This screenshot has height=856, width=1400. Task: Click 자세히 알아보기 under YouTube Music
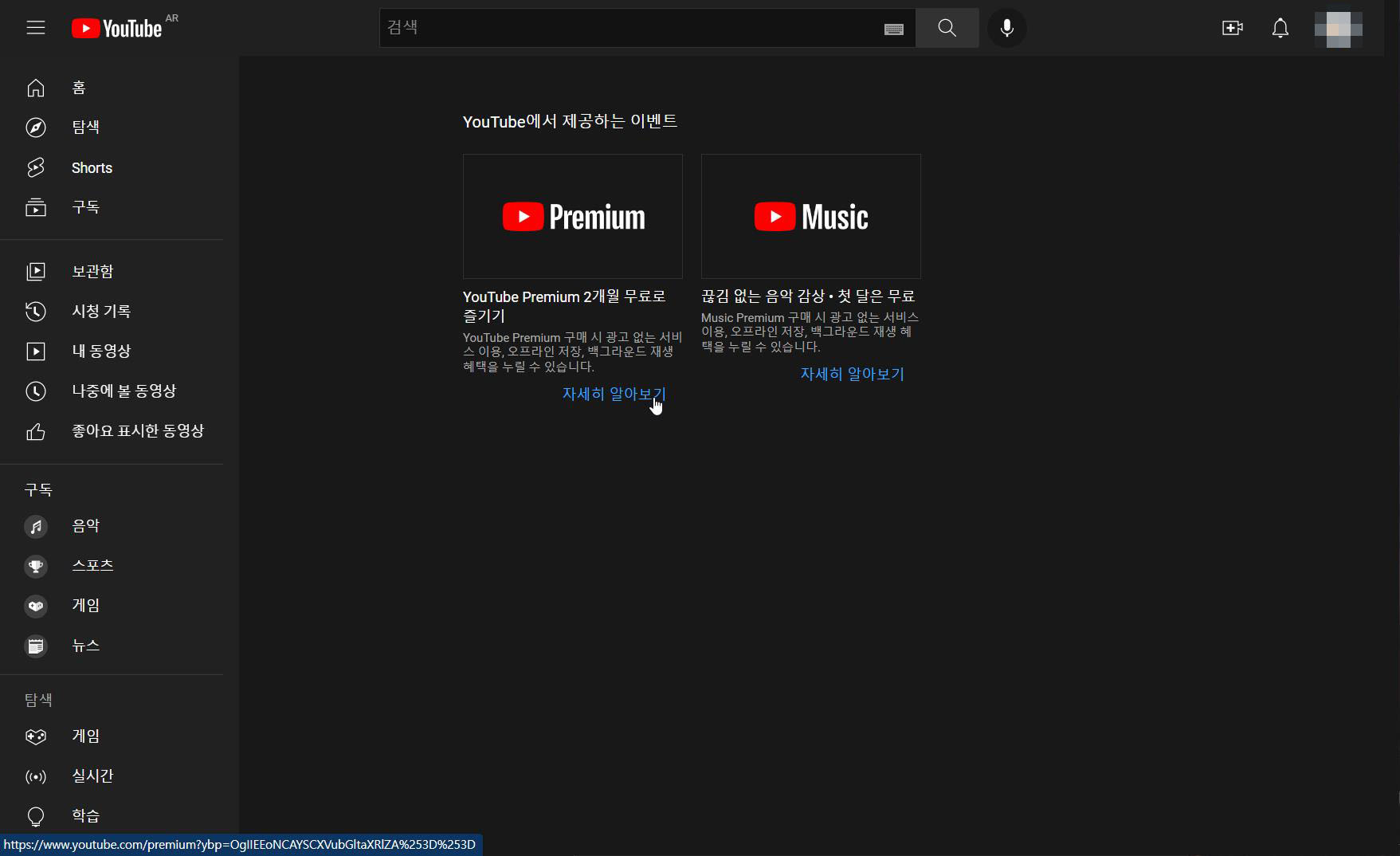point(852,374)
